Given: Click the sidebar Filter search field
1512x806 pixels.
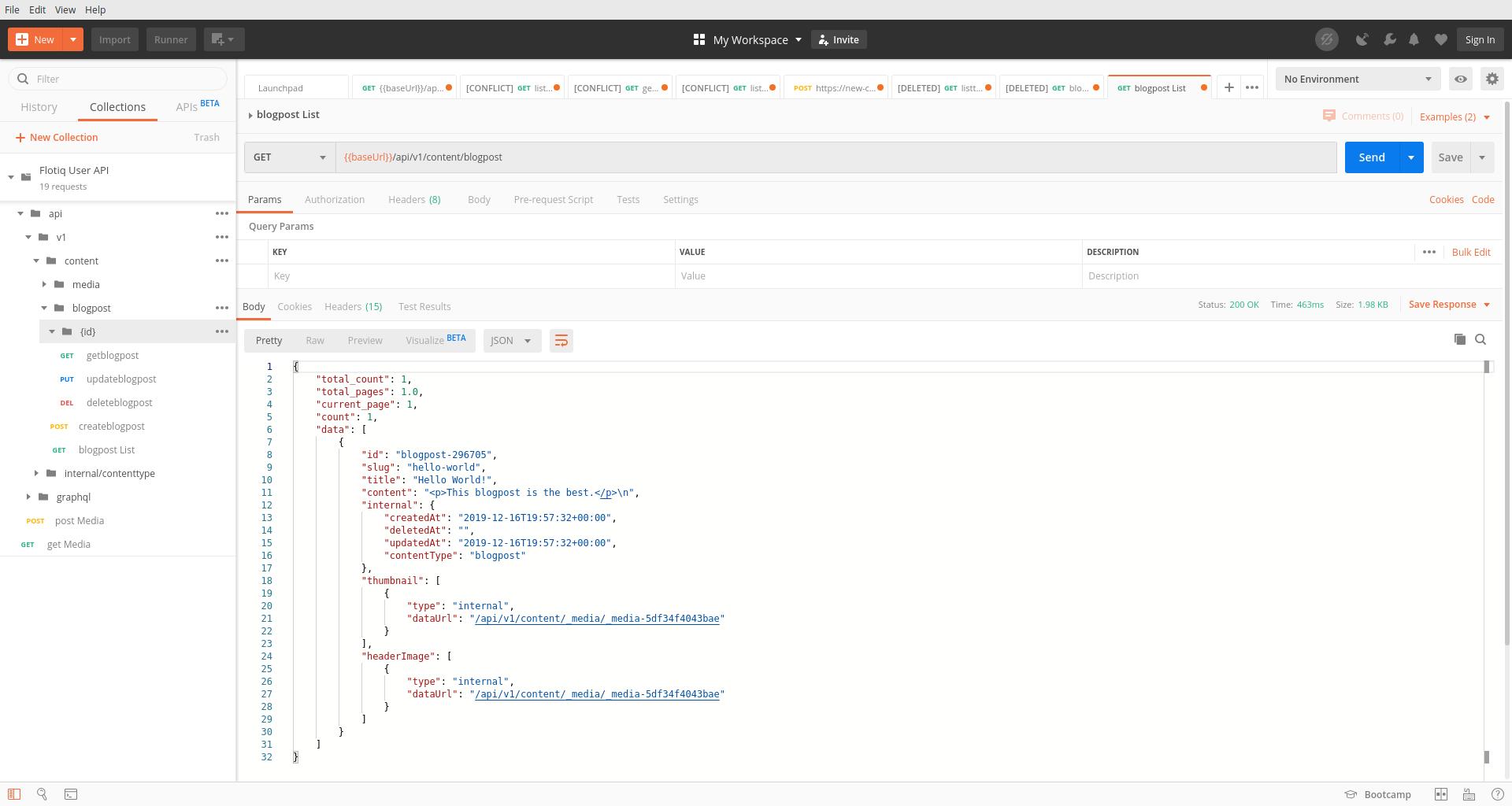Looking at the screenshot, I should point(118,79).
